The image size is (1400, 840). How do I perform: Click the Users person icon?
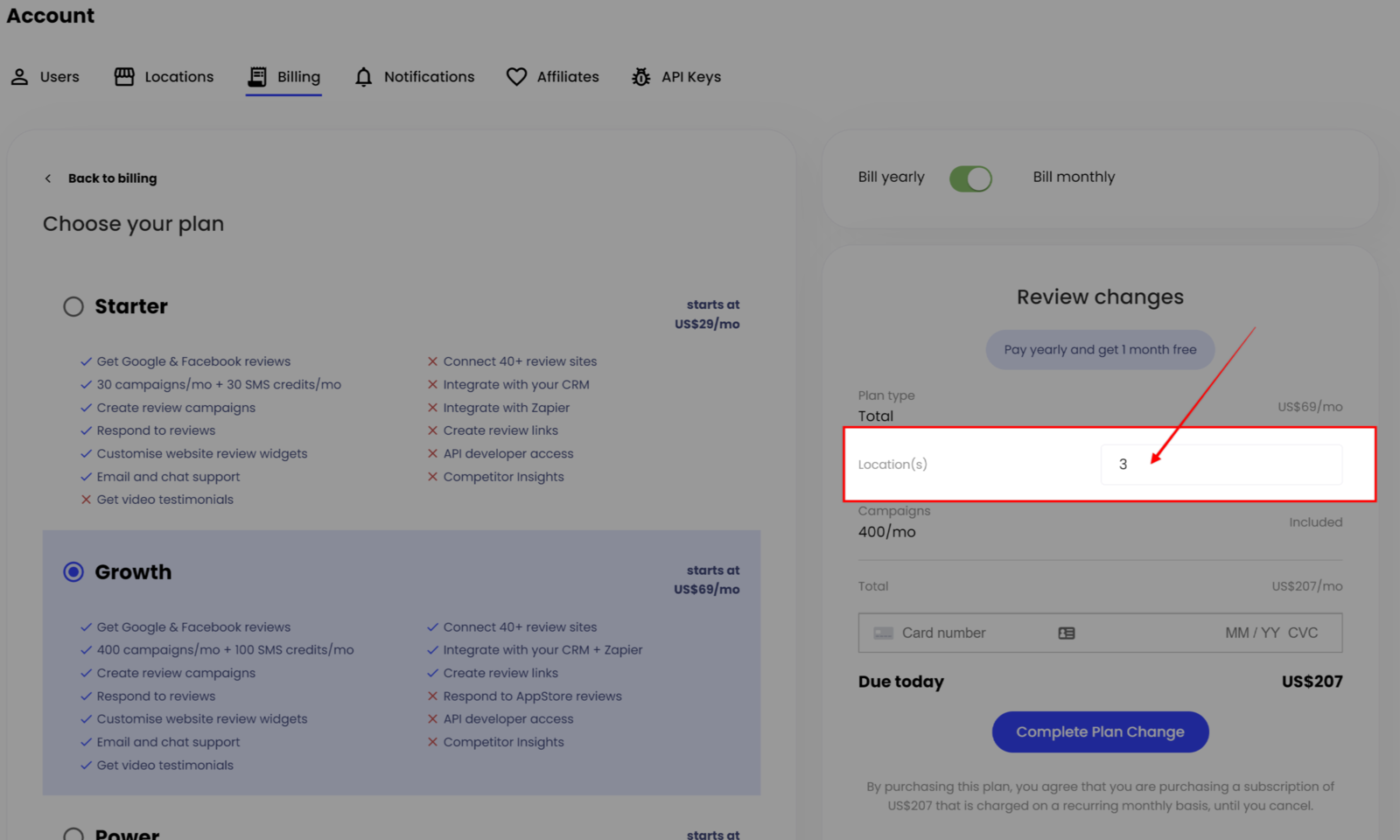19,77
